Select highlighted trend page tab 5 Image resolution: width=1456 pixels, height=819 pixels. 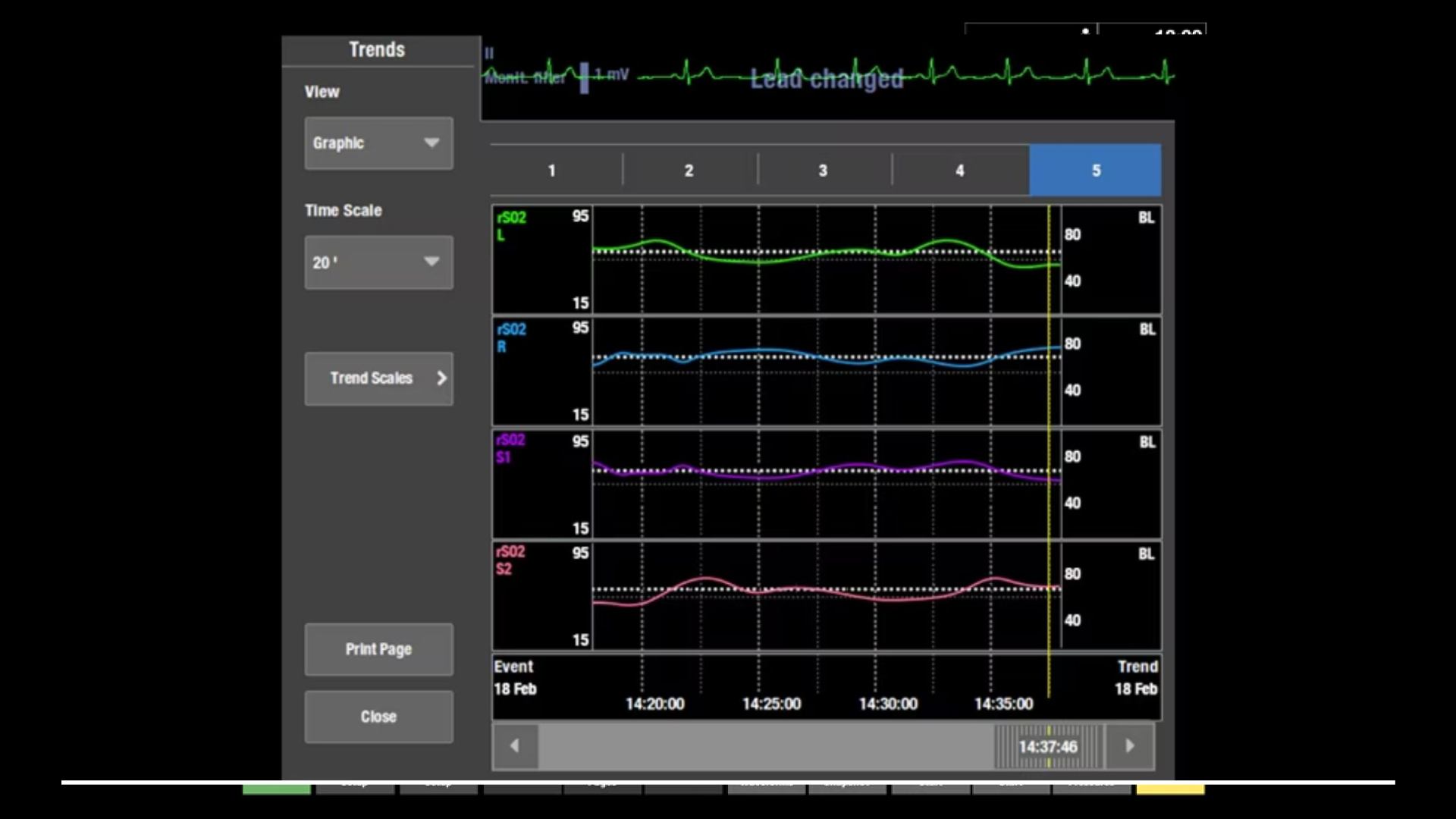[1095, 171]
